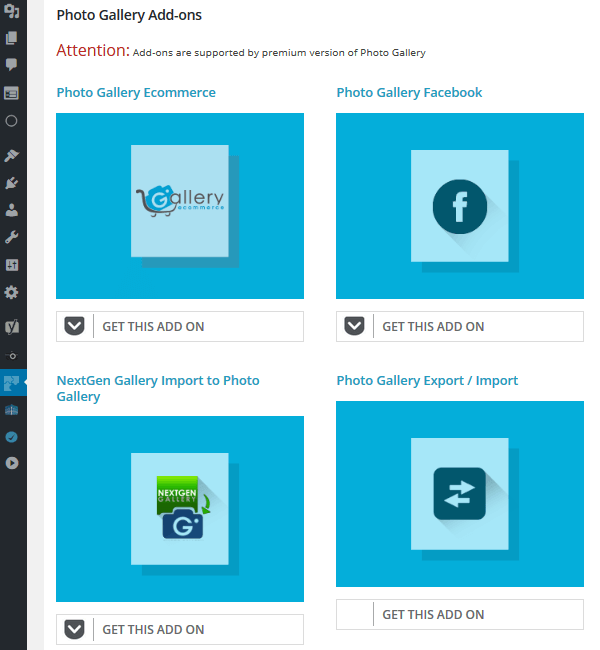
Task: Open the Settings gear icon
Action: (12, 292)
